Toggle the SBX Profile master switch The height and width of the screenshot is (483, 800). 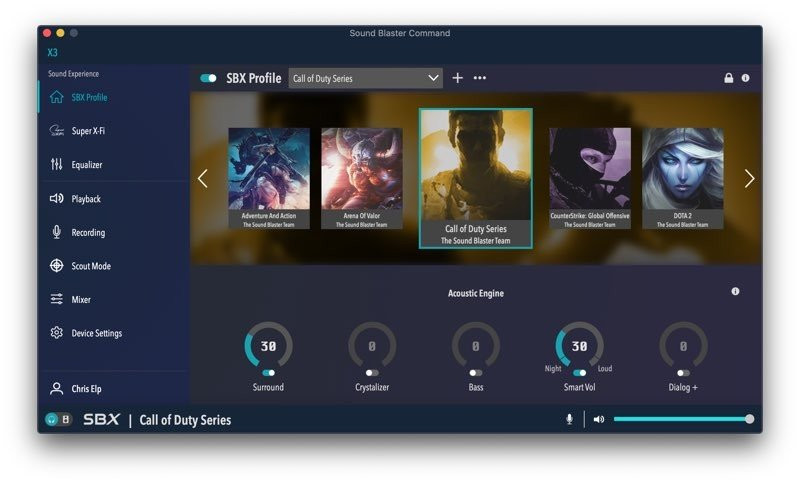(209, 78)
